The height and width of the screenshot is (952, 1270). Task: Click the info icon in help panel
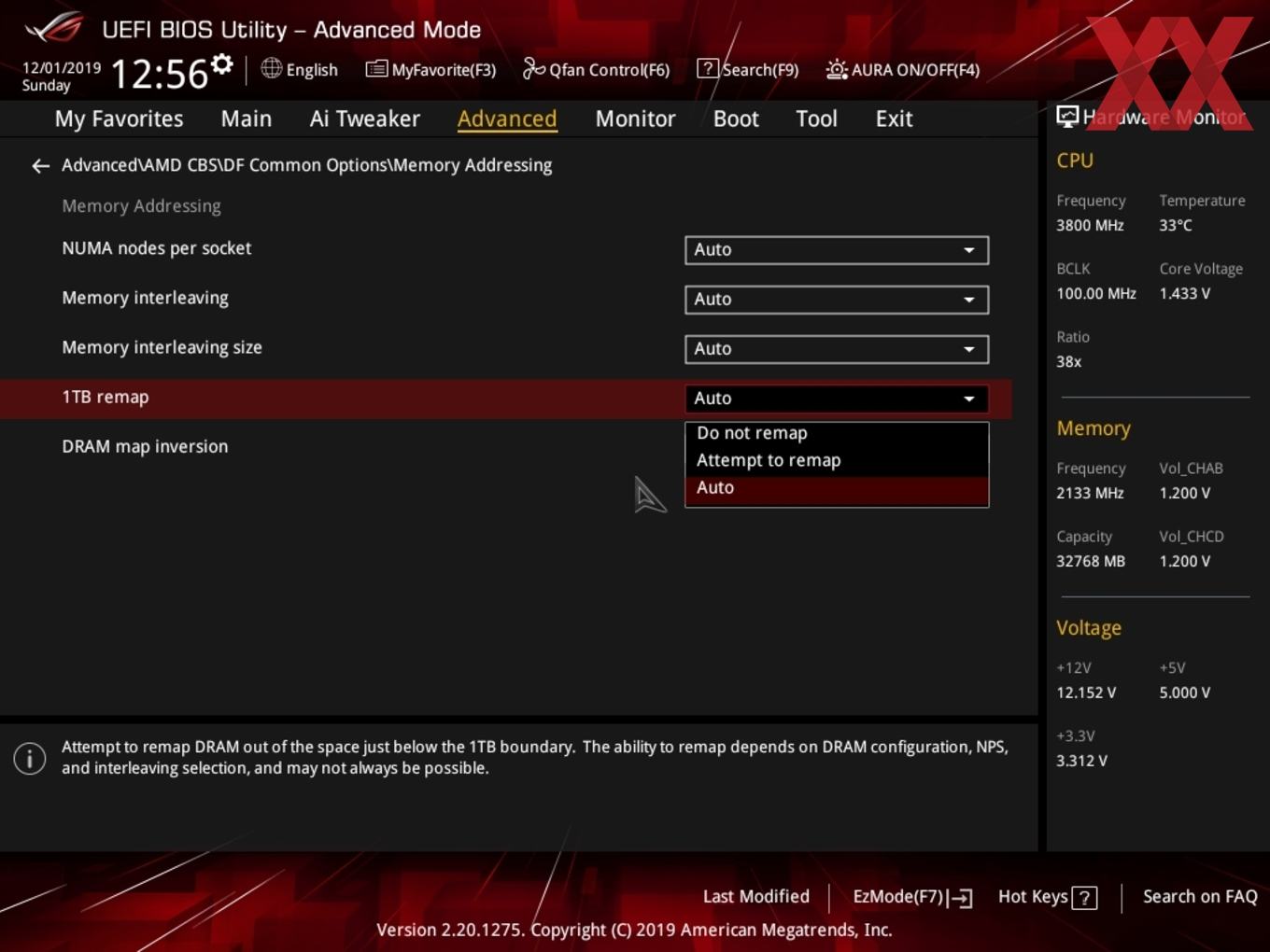click(30, 758)
